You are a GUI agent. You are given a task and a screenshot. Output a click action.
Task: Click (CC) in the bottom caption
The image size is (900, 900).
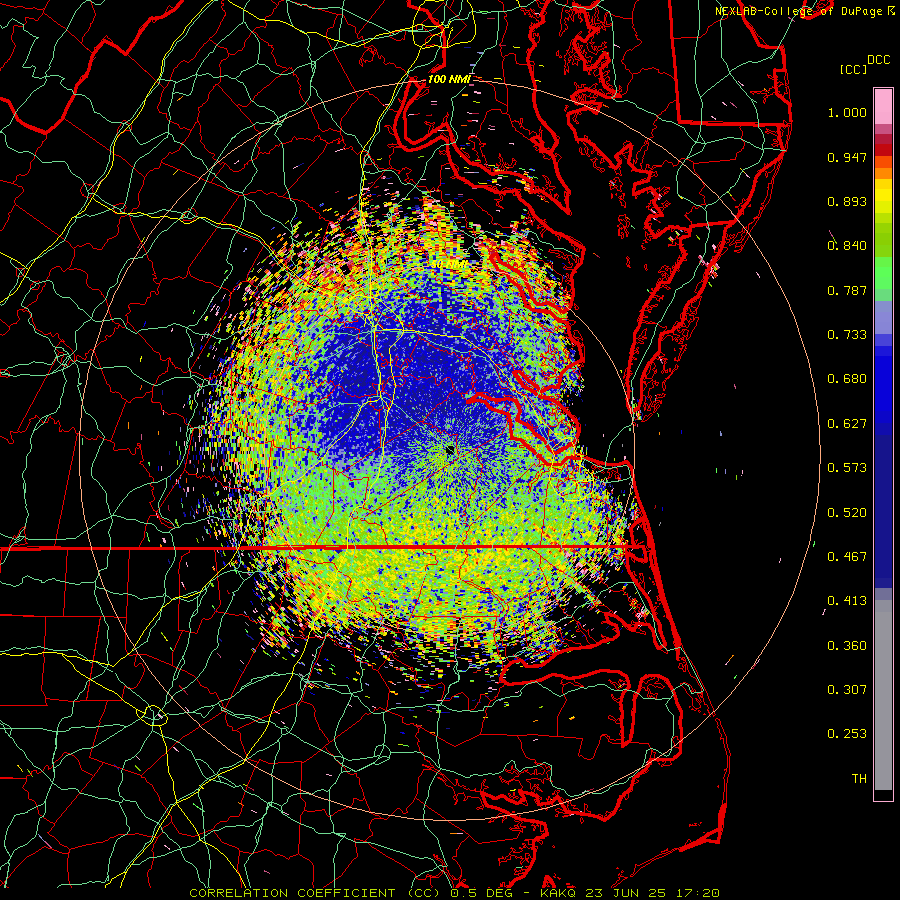(x=426, y=893)
